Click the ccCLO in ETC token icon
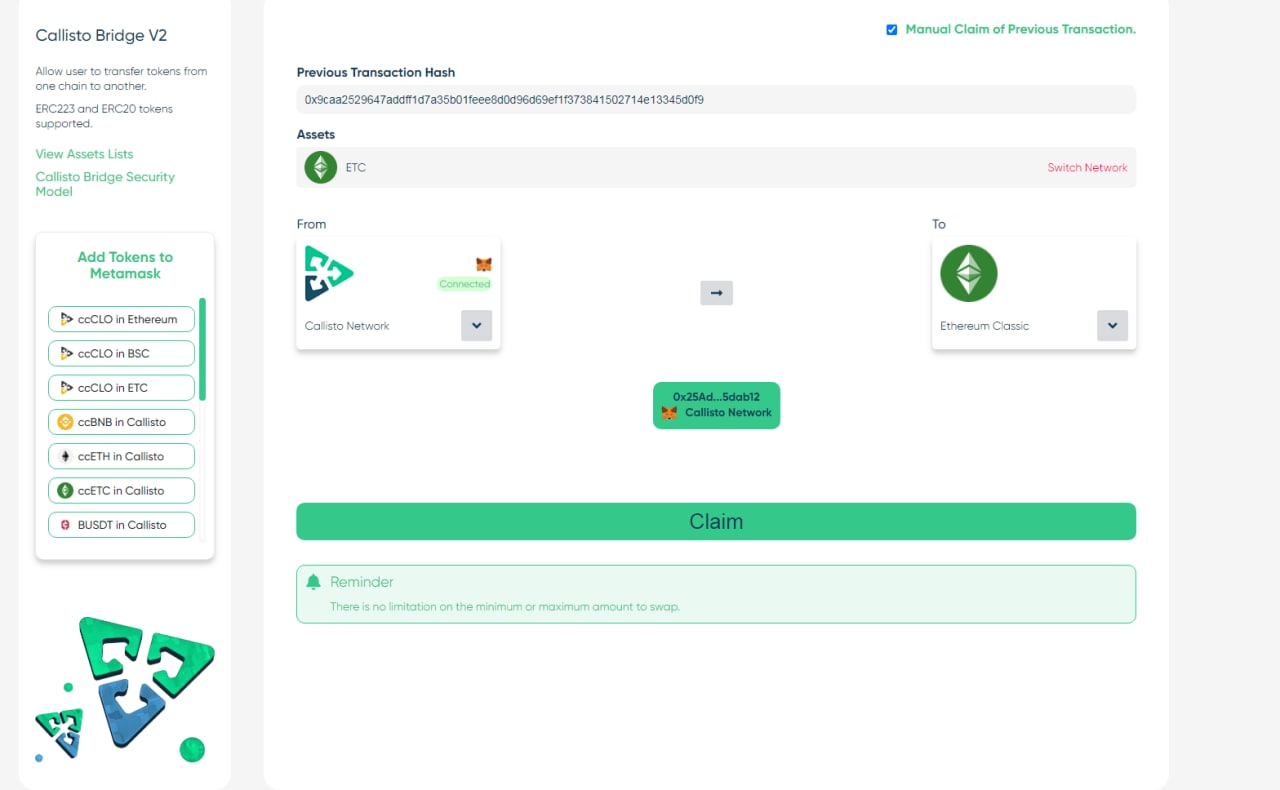Screen dimensions: 1280x790 [66, 387]
